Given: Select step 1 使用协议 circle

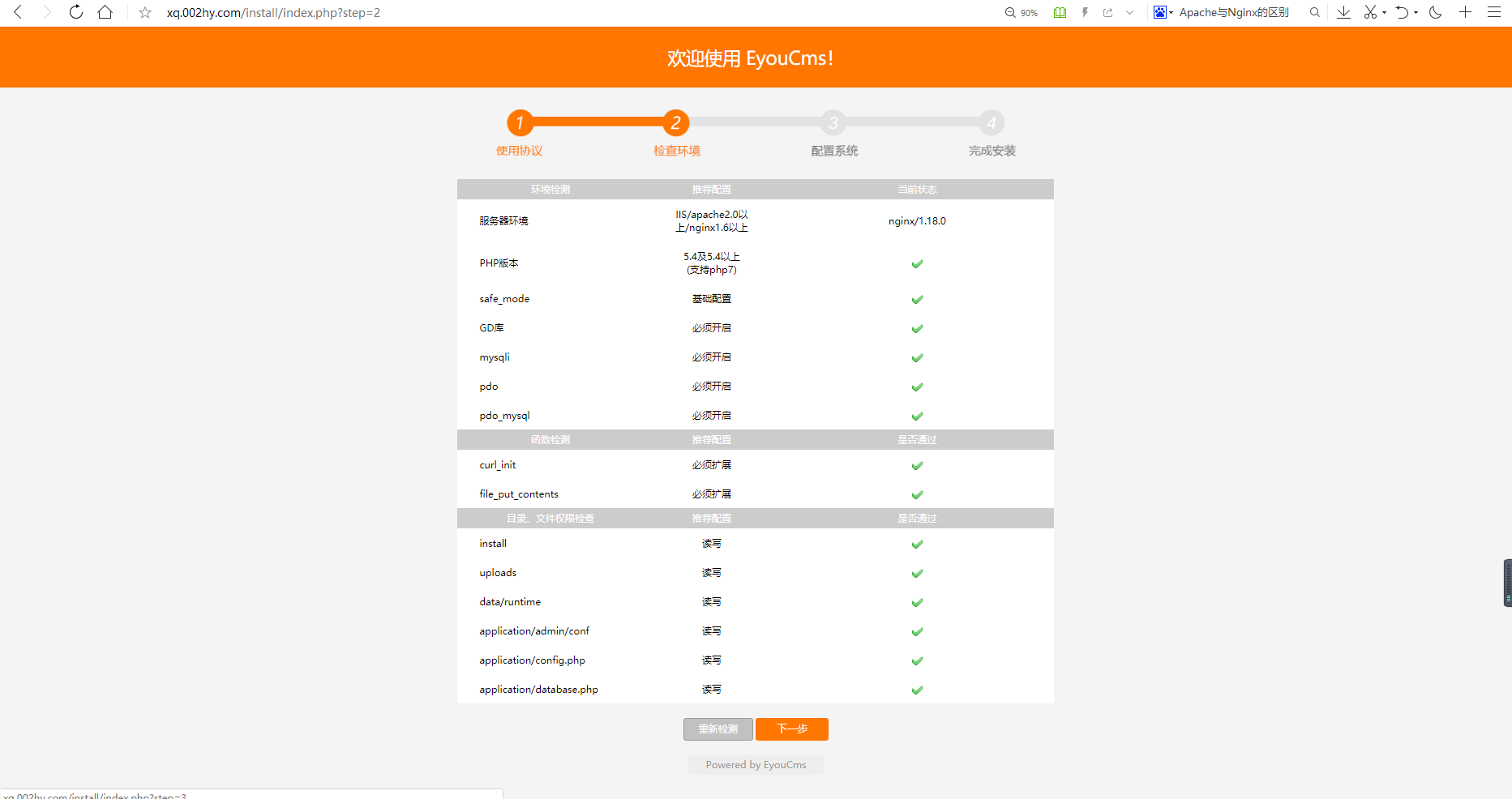Looking at the screenshot, I should coord(520,123).
